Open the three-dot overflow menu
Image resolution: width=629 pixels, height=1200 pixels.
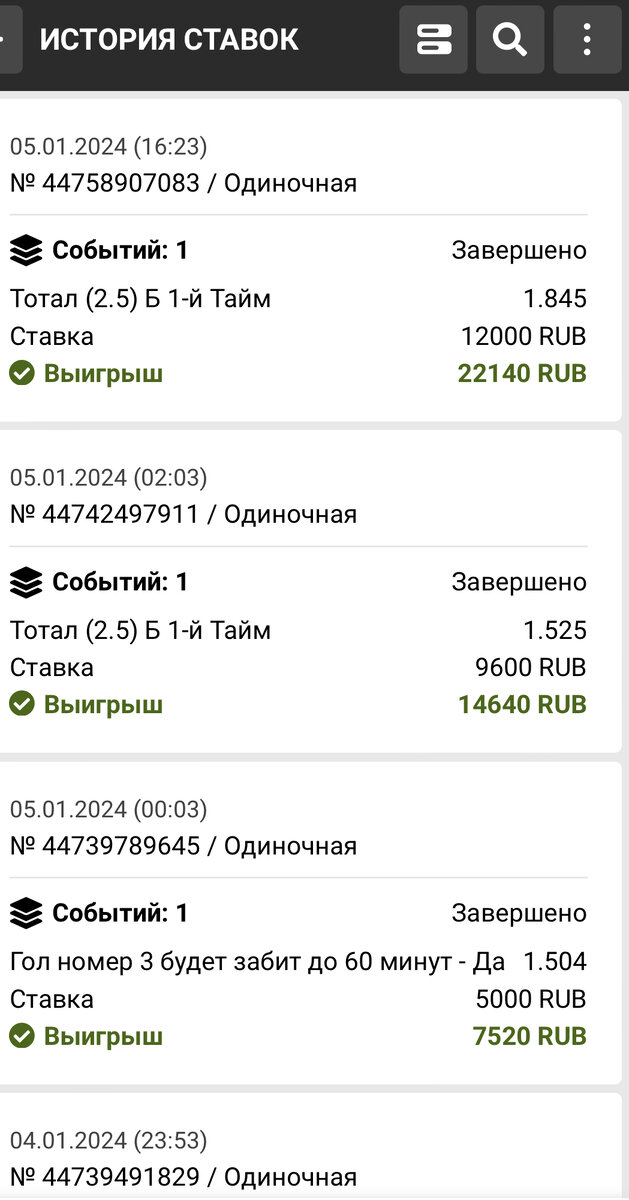coord(587,39)
